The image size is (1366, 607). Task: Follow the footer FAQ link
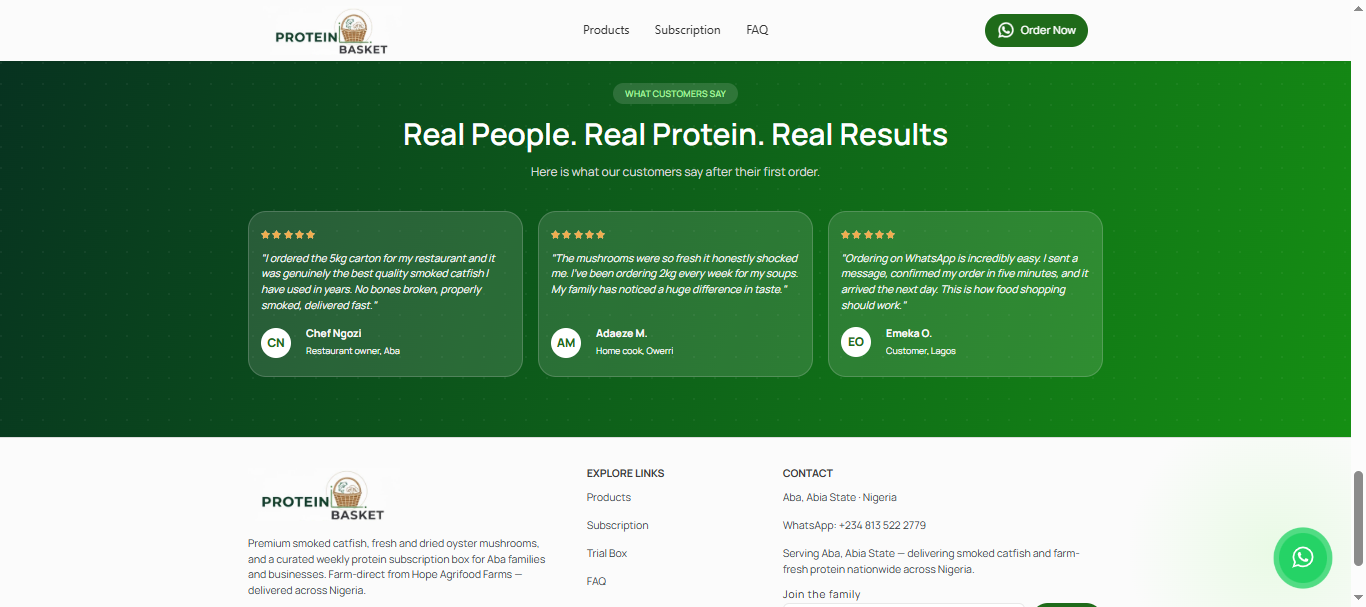click(x=596, y=581)
